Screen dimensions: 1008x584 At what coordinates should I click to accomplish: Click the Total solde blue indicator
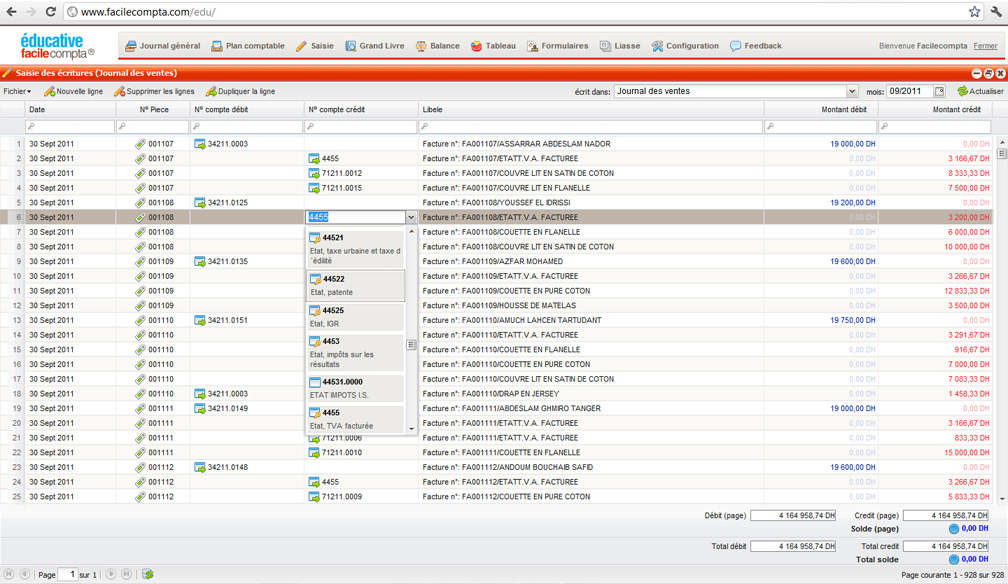point(954,560)
